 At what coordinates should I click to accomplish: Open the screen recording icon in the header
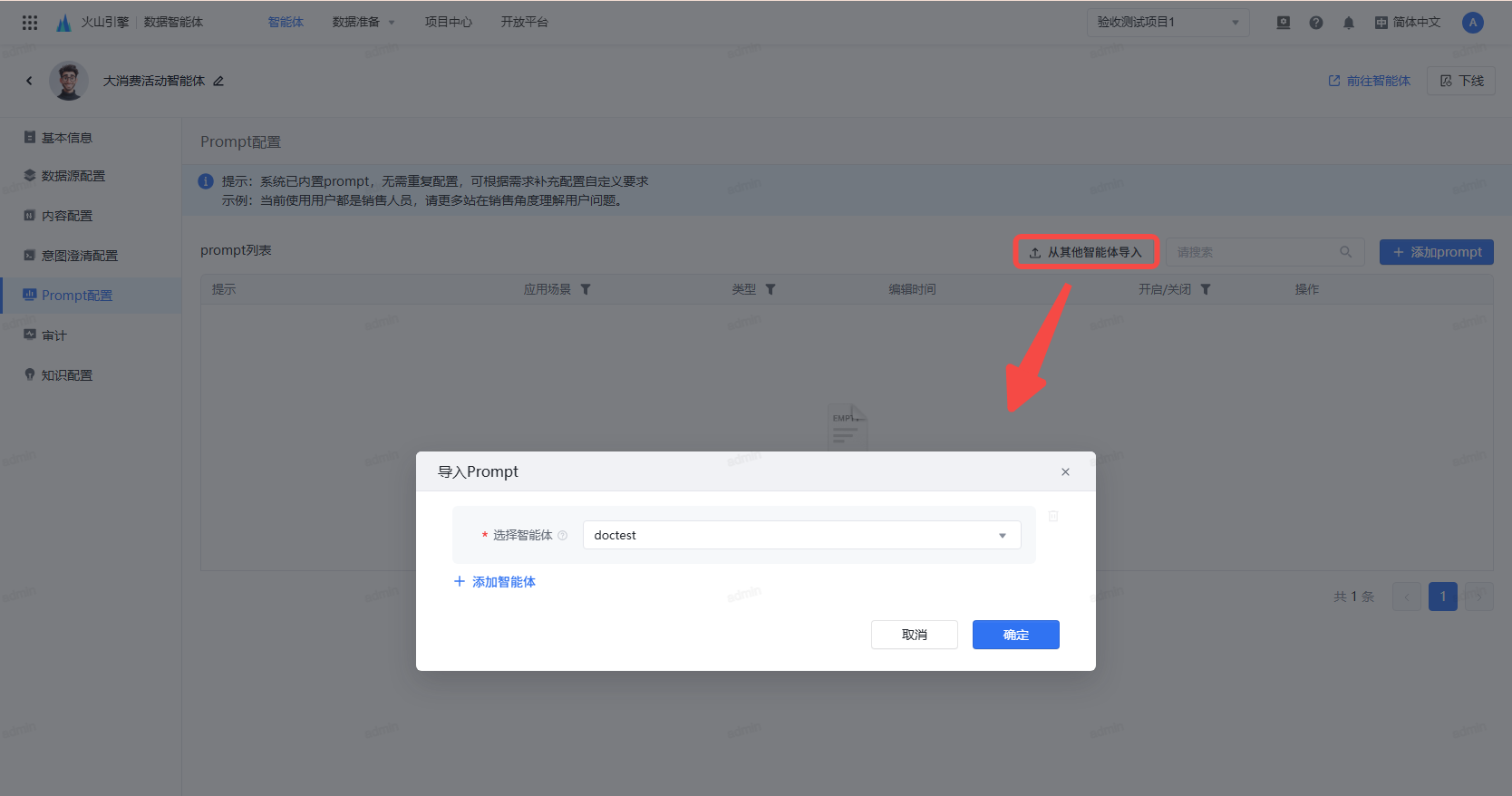point(1284,23)
